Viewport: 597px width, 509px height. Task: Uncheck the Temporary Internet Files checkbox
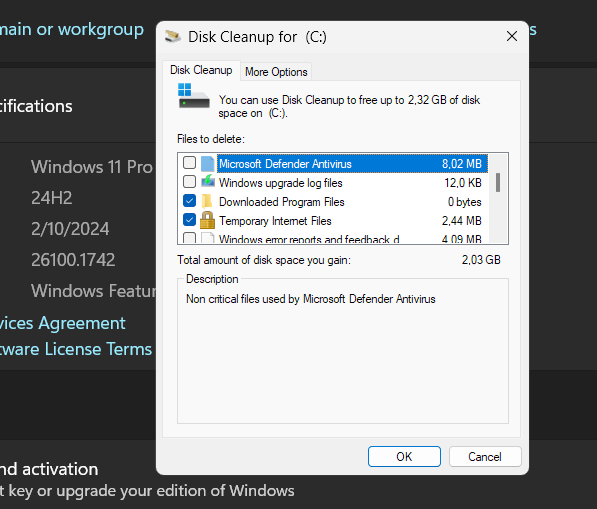(189, 220)
